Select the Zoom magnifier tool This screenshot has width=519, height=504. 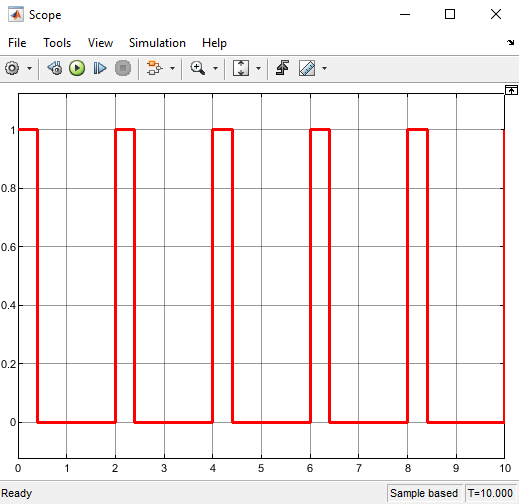coord(198,68)
